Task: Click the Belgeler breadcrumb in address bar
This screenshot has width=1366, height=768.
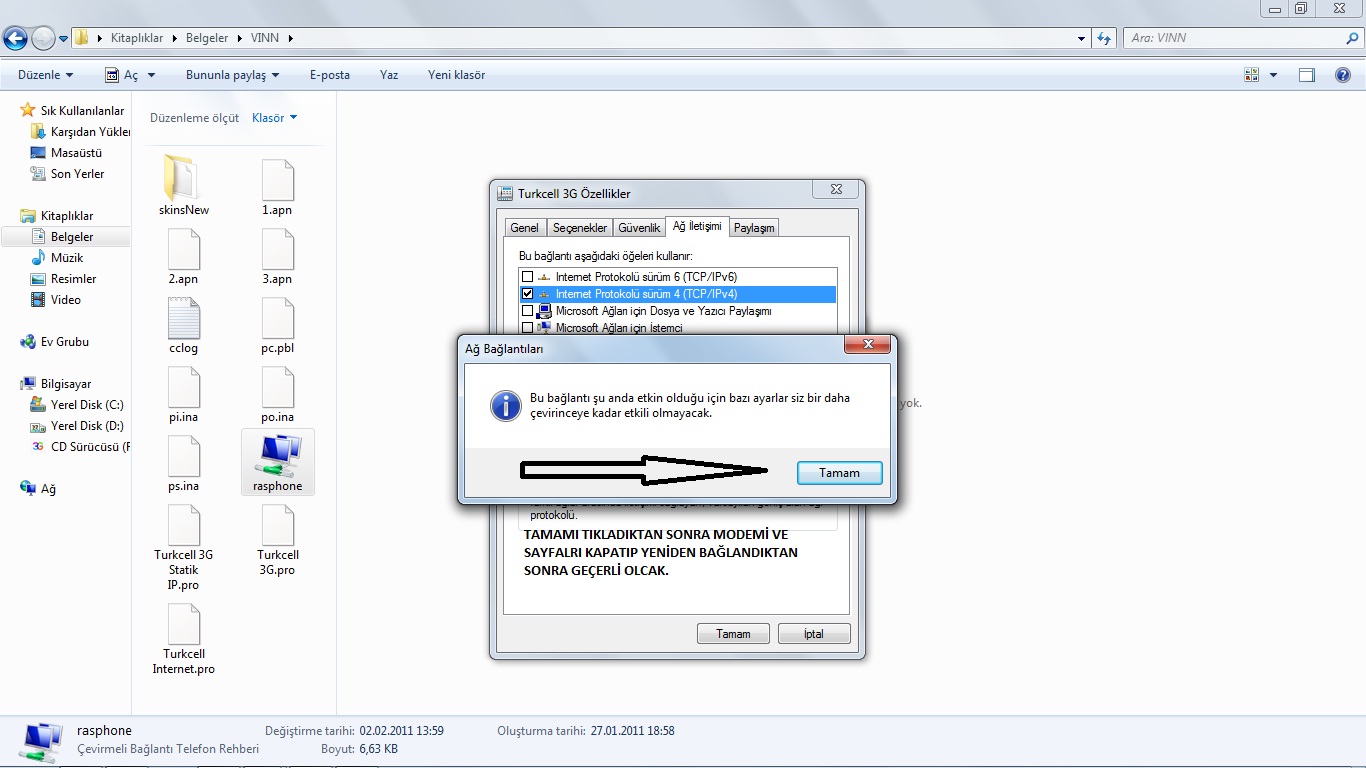Action: pos(207,38)
